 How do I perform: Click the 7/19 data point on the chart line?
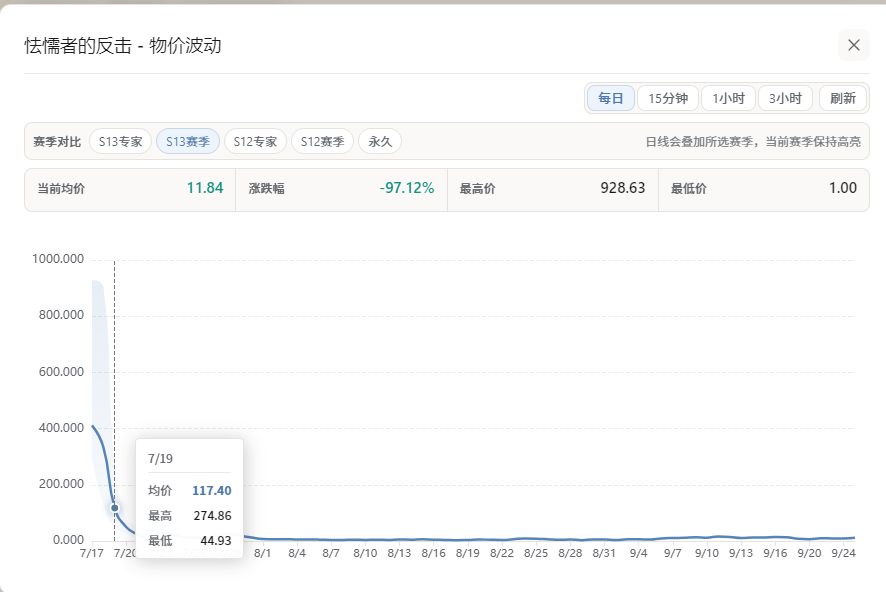[x=115, y=508]
